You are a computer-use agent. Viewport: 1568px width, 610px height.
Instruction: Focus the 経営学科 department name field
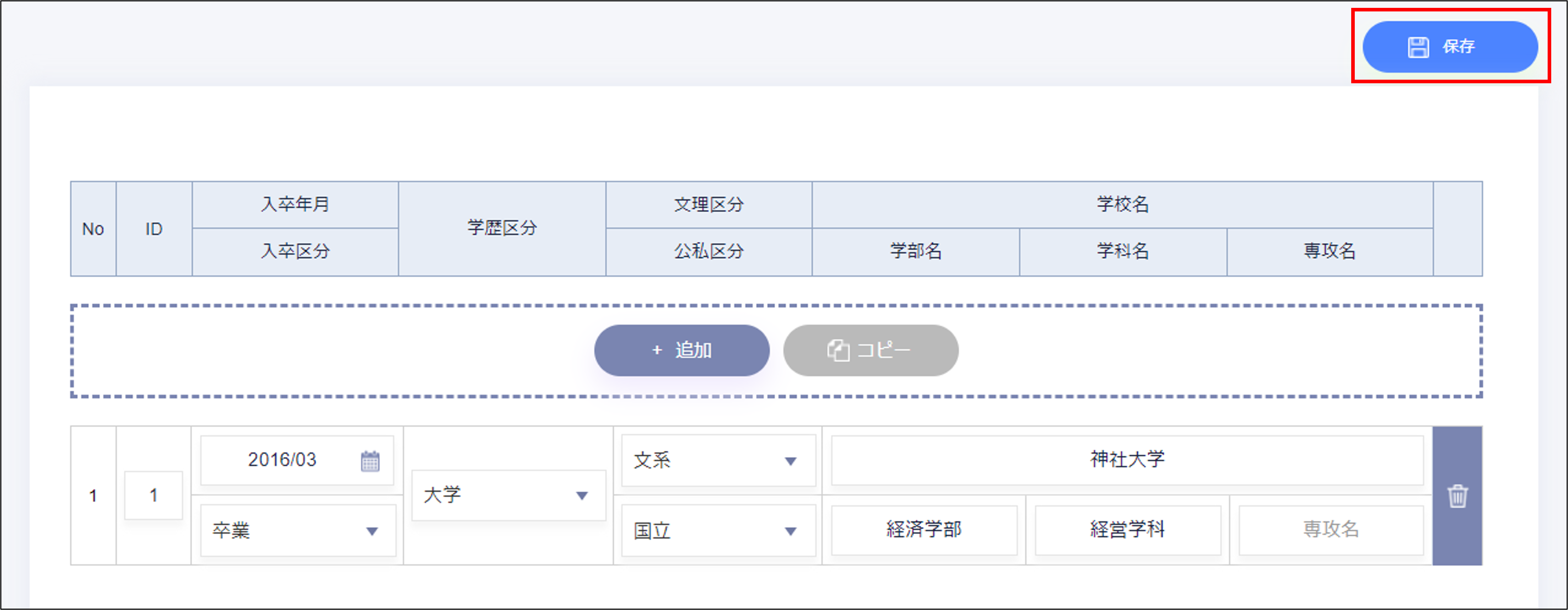coord(1127,530)
